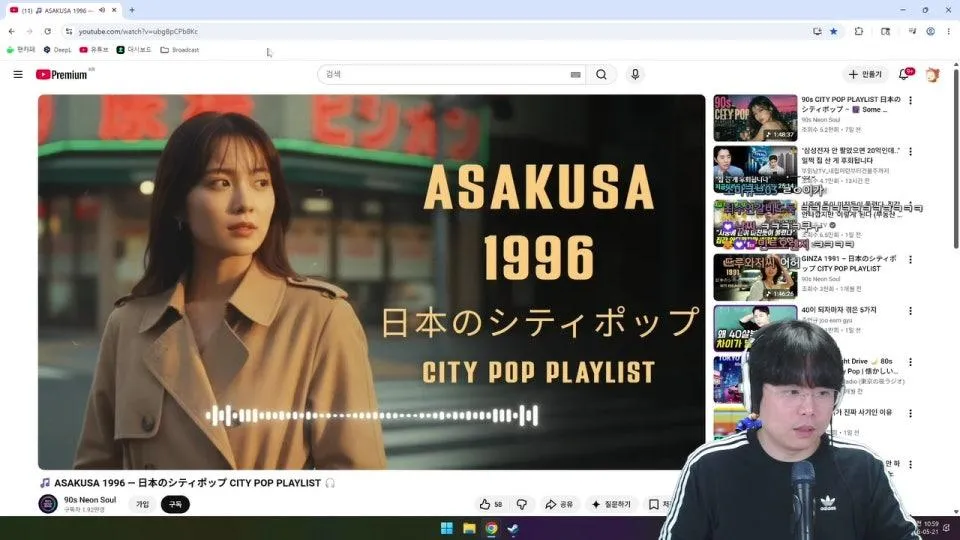Click the 공유 share button
The width and height of the screenshot is (960, 540).
[559, 504]
